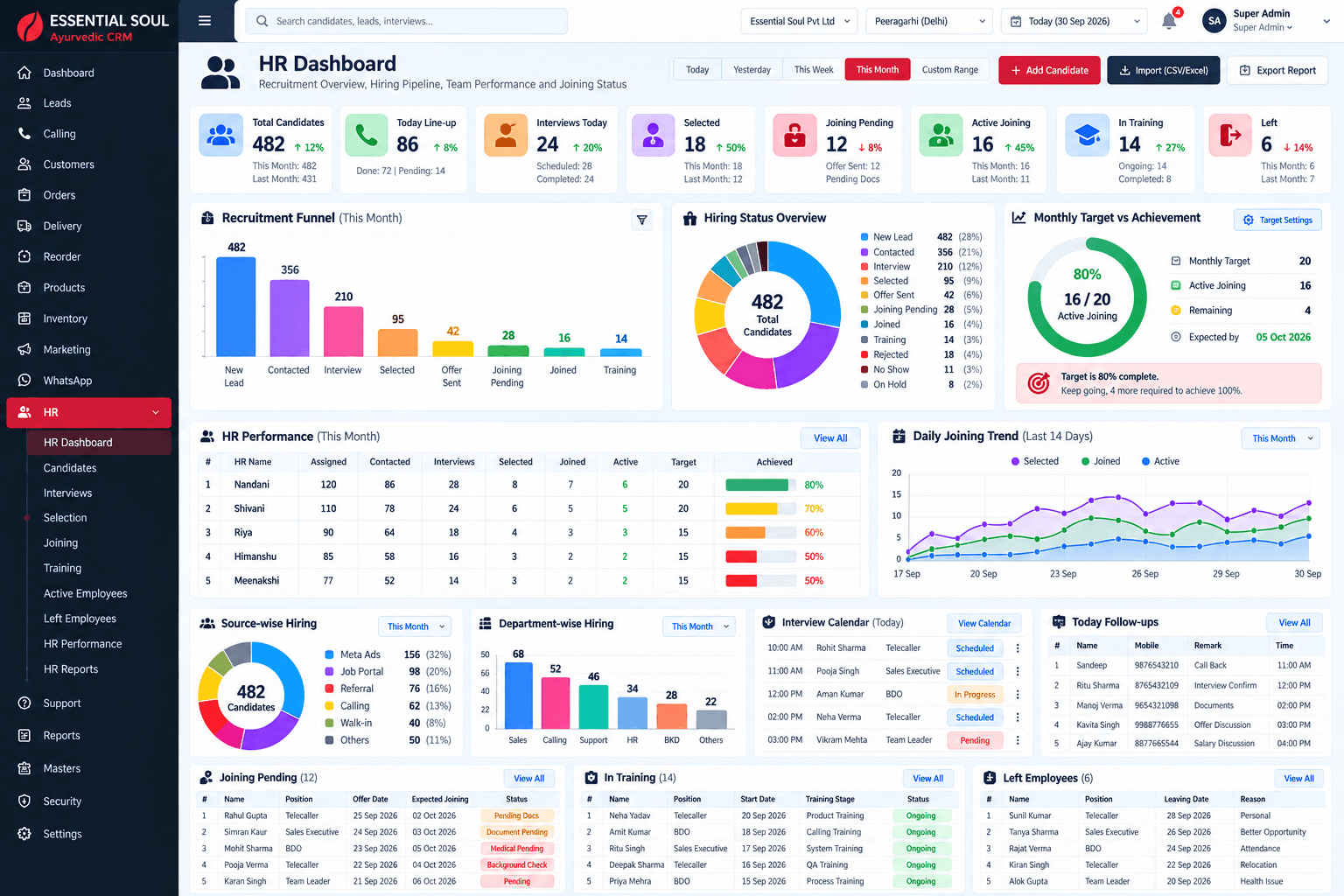The height and width of the screenshot is (896, 1344).
Task: Open Candidates in the HR submenu
Action: click(x=70, y=468)
